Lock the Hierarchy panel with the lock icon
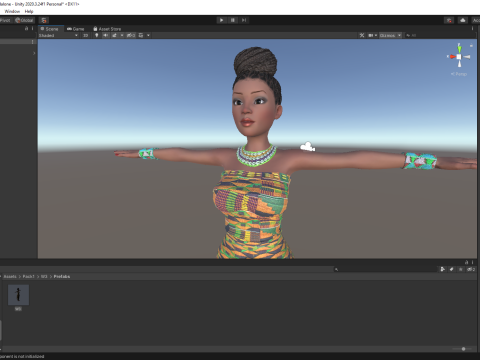This screenshot has height=360, width=480. coord(27,29)
